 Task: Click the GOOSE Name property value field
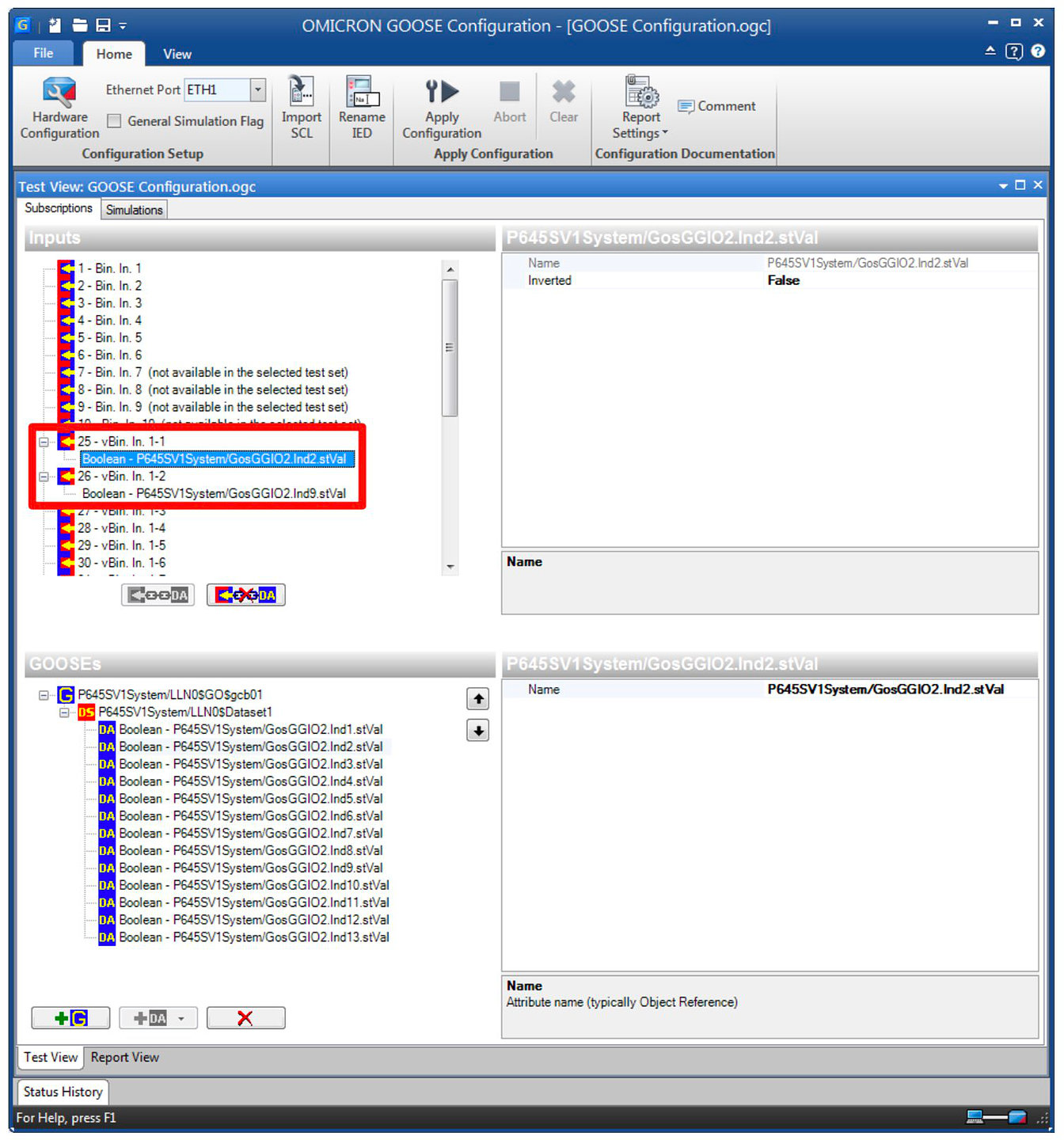(x=901, y=690)
